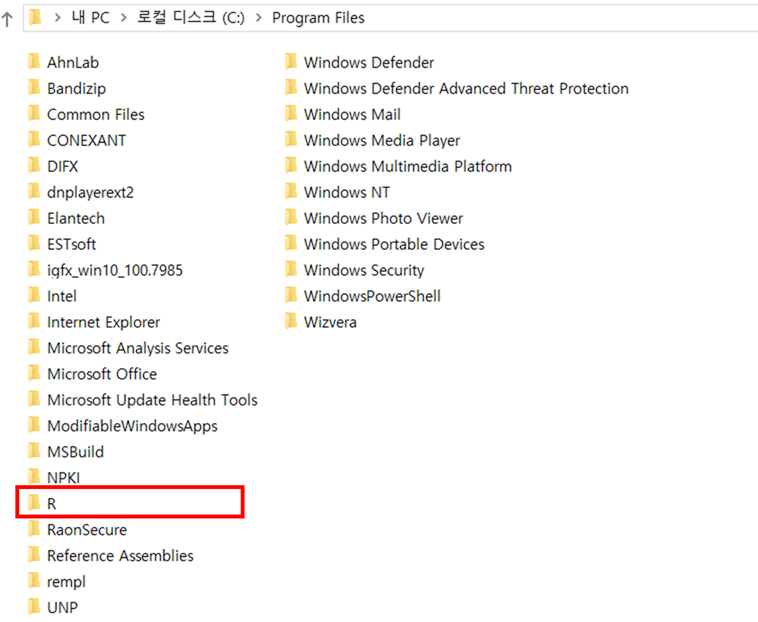
Task: Select the Windows Mail folder icon
Action: point(291,114)
